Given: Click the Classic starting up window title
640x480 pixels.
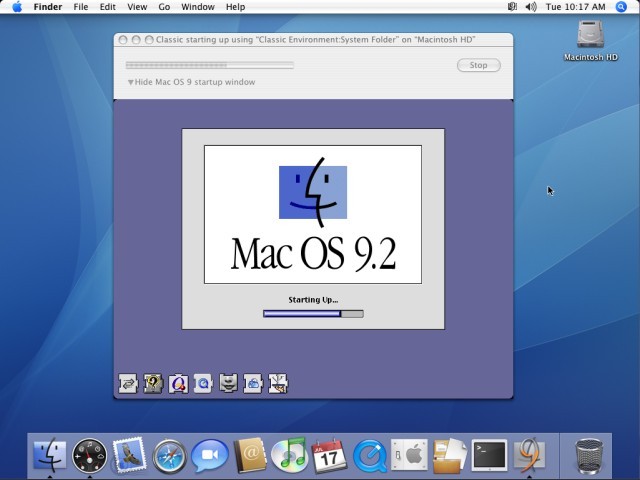Looking at the screenshot, I should tap(316, 40).
